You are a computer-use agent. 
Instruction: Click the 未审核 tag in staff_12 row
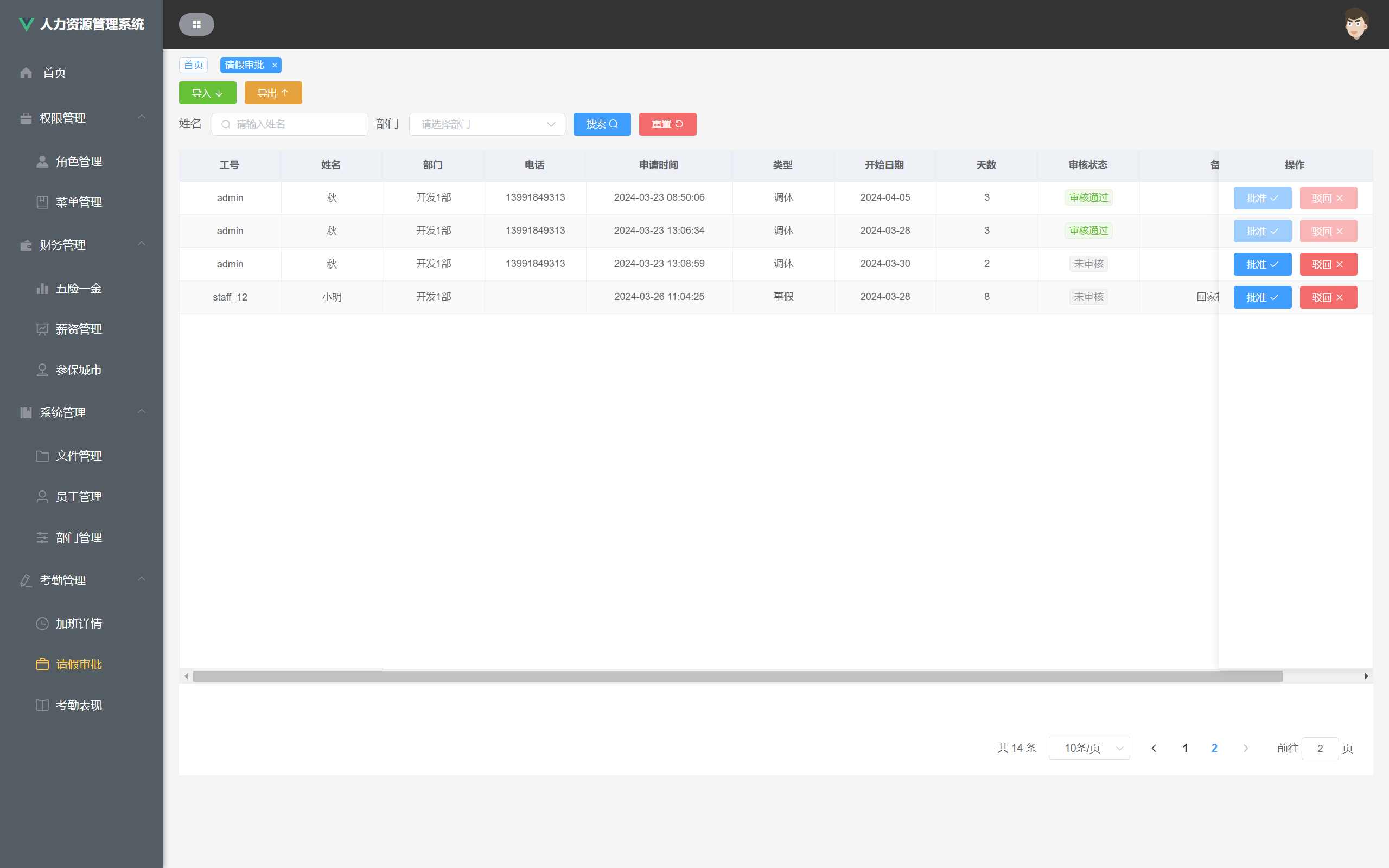pos(1088,297)
